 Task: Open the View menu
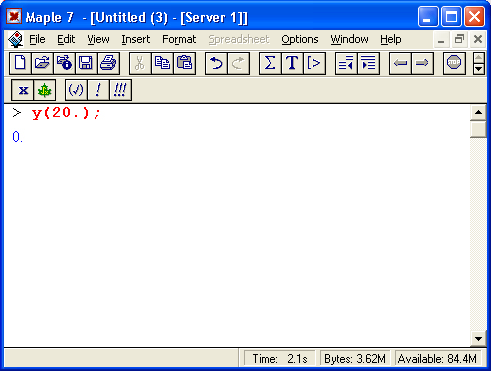click(98, 39)
